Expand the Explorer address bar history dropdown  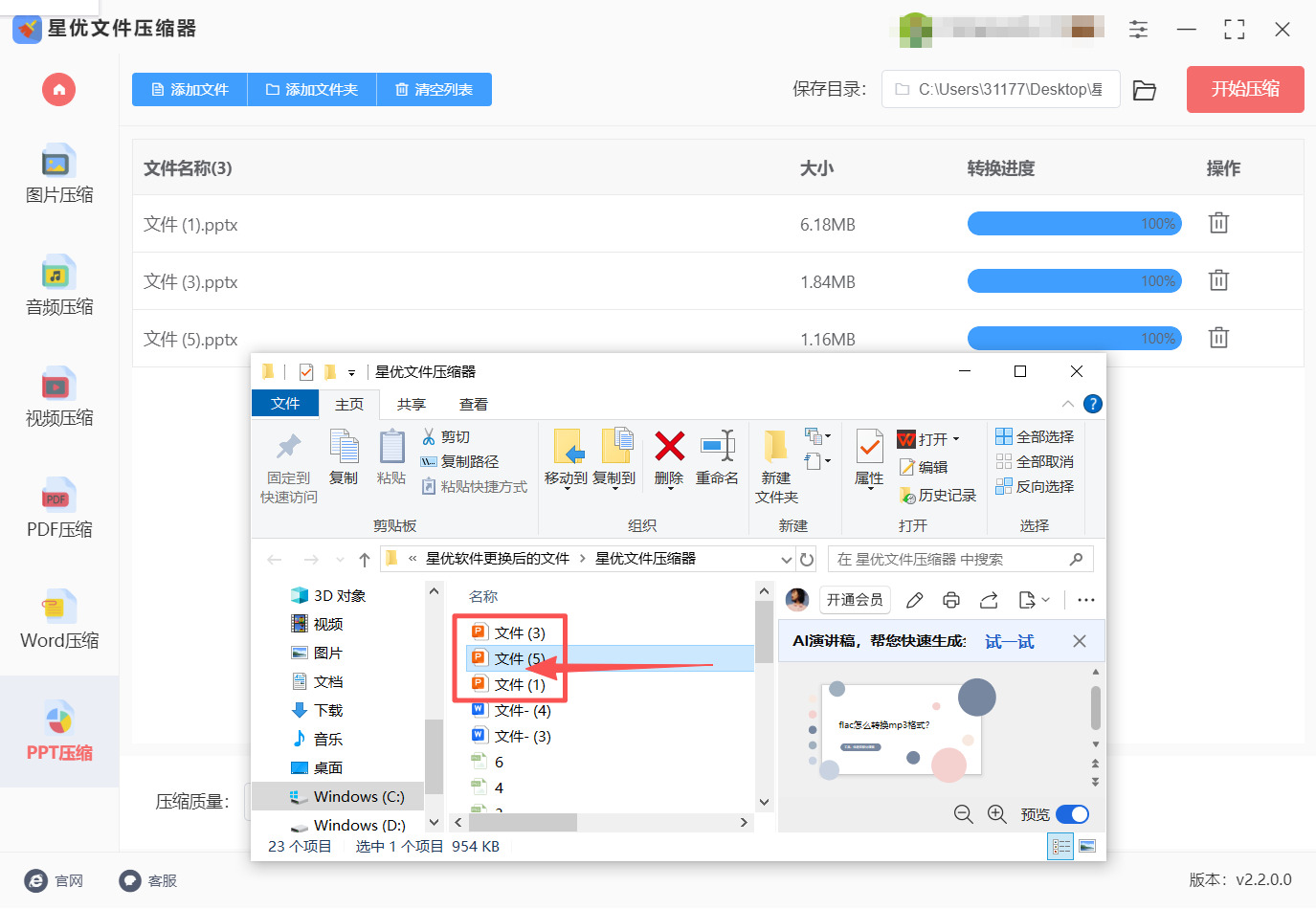tap(786, 559)
